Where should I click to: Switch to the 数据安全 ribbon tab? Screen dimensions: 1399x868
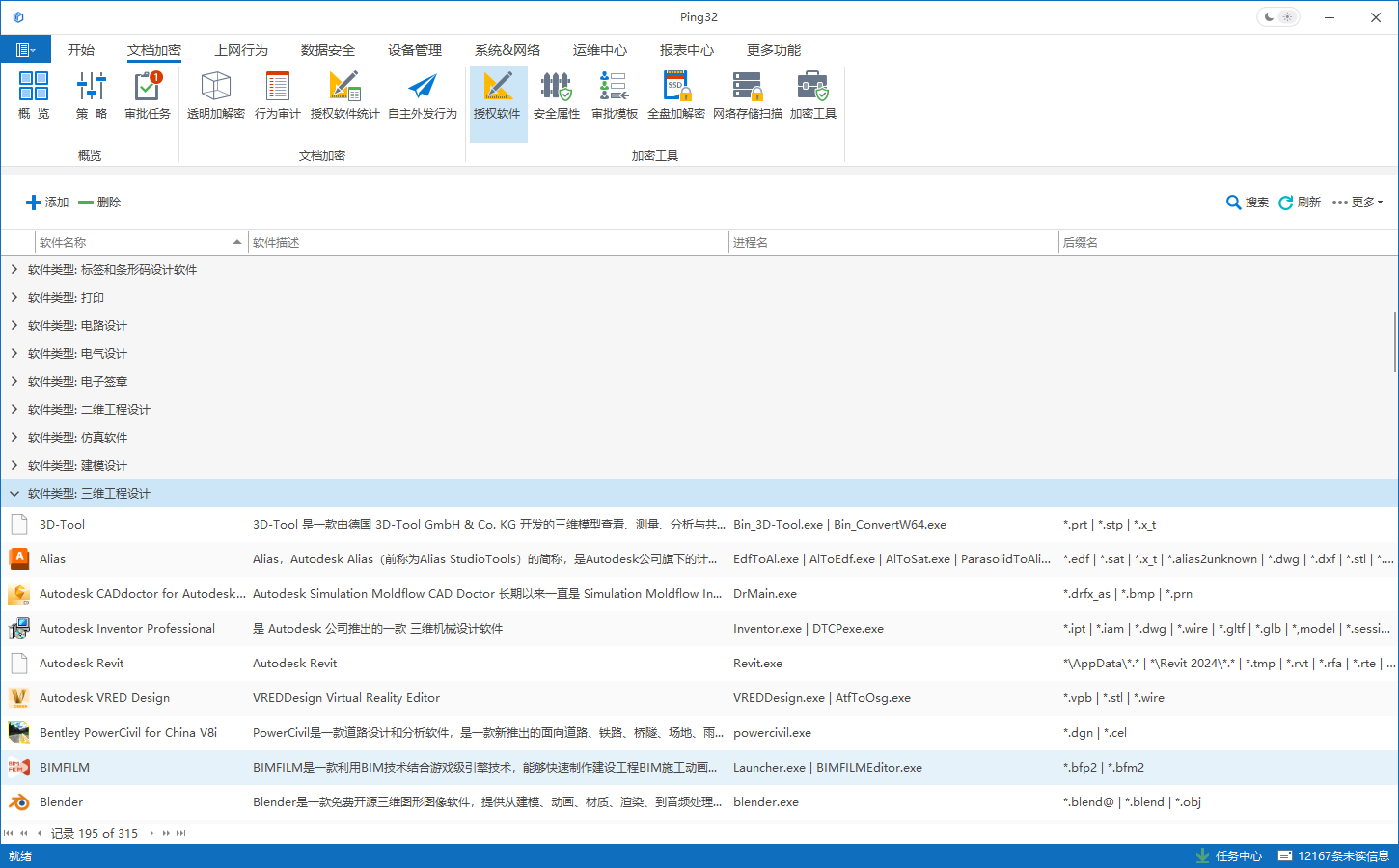(x=327, y=50)
